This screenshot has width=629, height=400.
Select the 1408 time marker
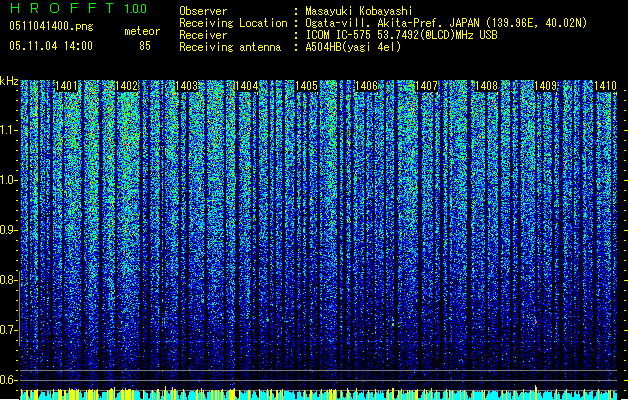click(486, 86)
